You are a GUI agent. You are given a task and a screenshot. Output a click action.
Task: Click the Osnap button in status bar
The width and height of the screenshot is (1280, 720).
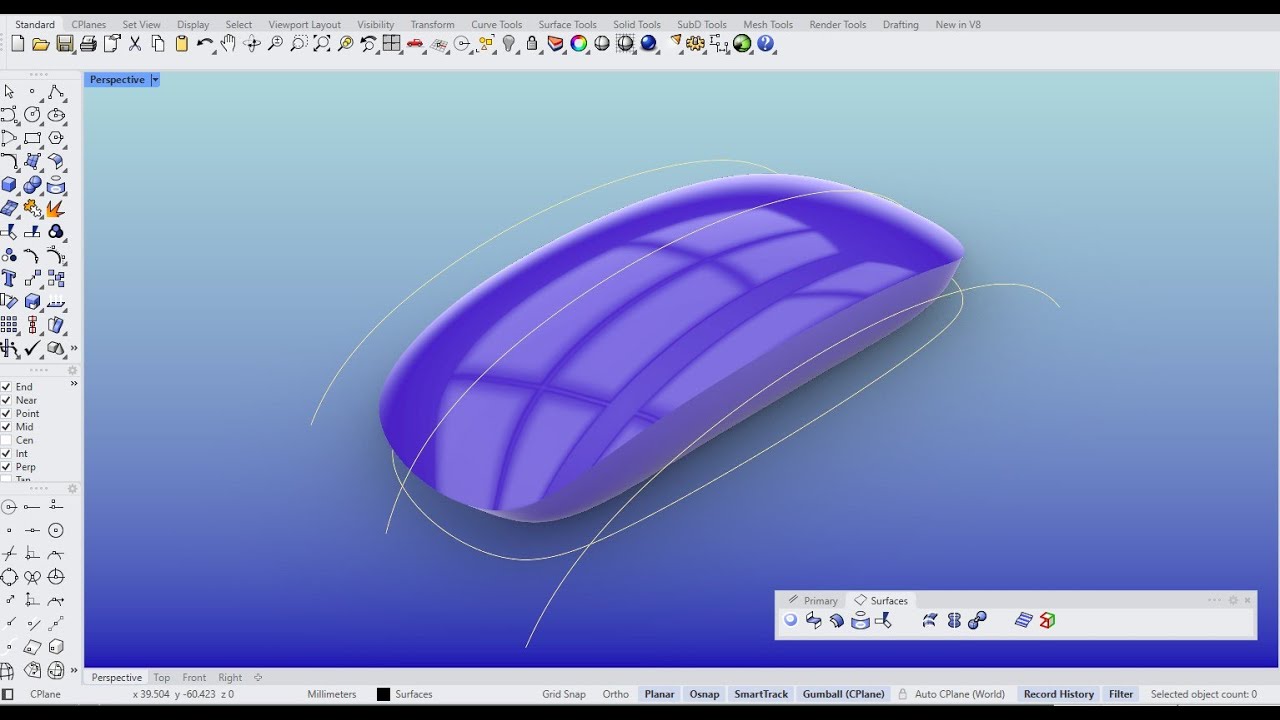click(x=704, y=694)
